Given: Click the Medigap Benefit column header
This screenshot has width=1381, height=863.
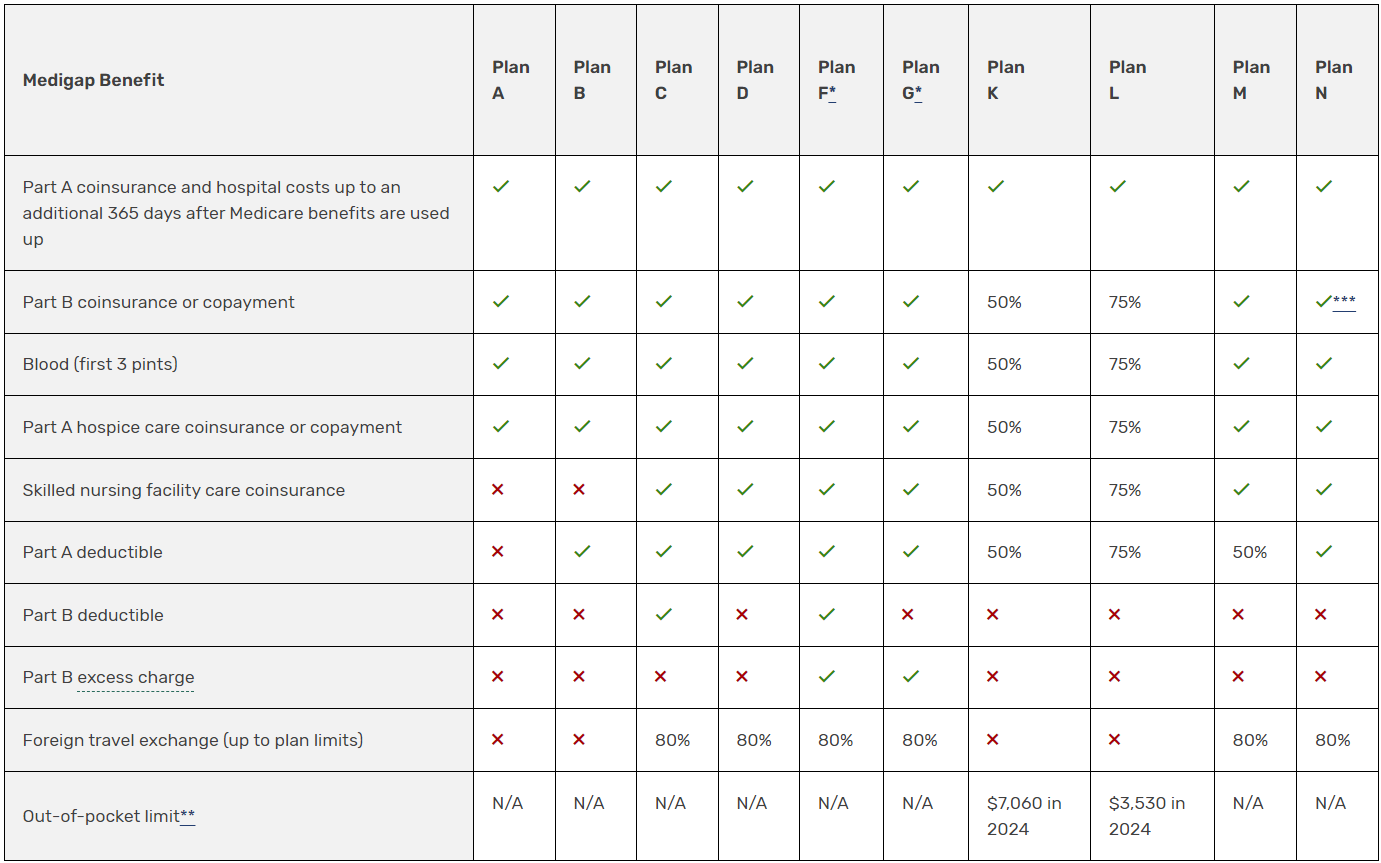Looking at the screenshot, I should [x=94, y=80].
